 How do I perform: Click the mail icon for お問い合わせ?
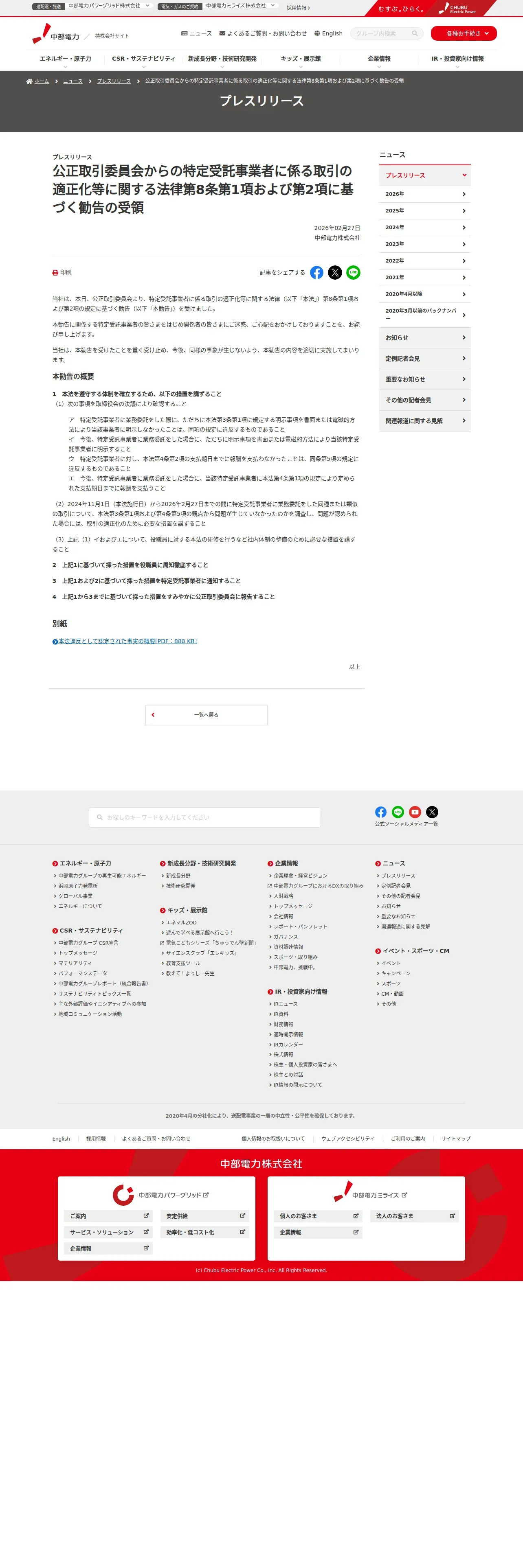coord(222,33)
